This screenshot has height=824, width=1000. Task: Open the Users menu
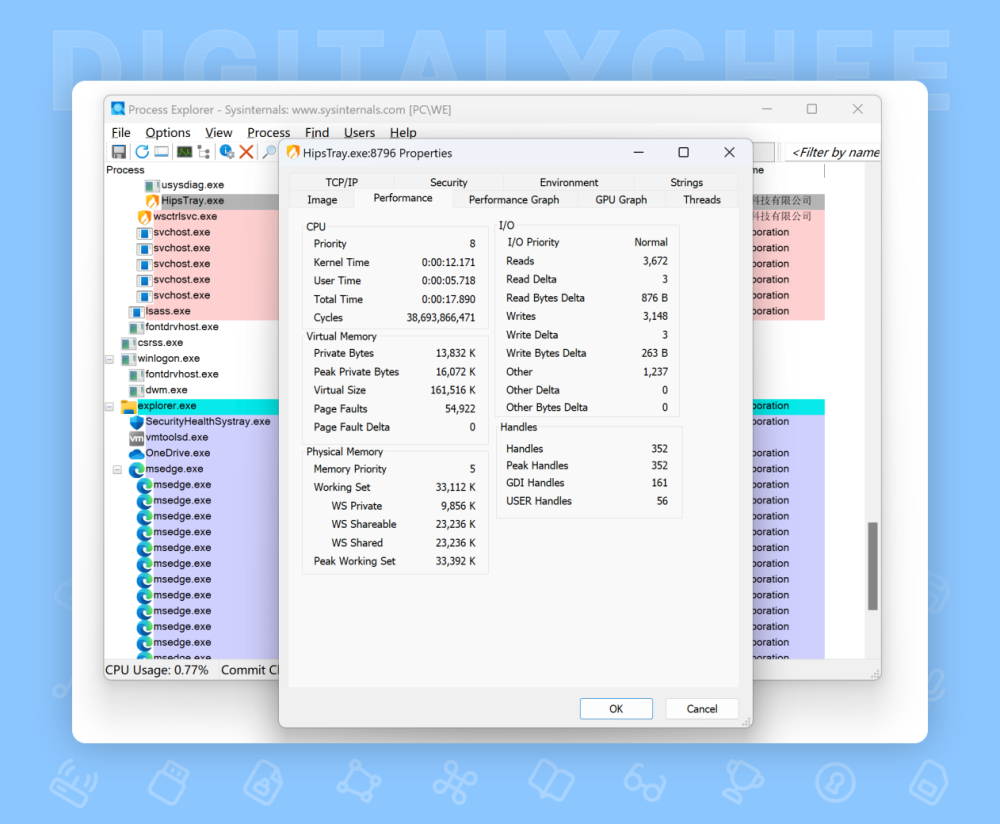click(360, 133)
